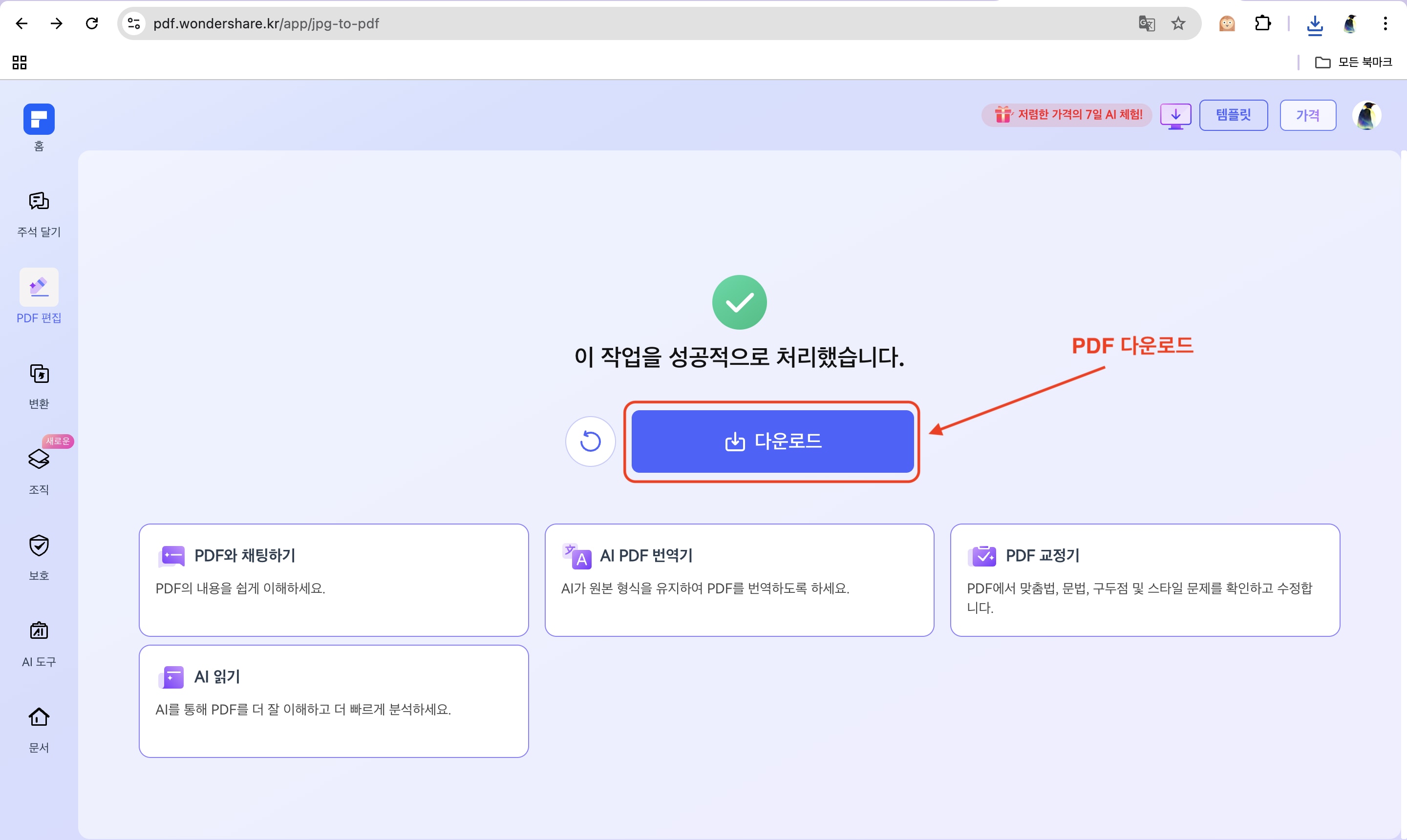Open the 템플릿 templates button
This screenshot has width=1407, height=840.
coord(1233,115)
